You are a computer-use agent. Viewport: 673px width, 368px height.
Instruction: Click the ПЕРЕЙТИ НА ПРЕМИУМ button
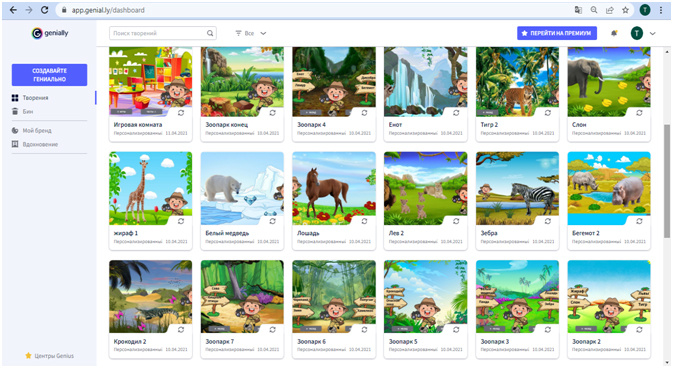(557, 33)
